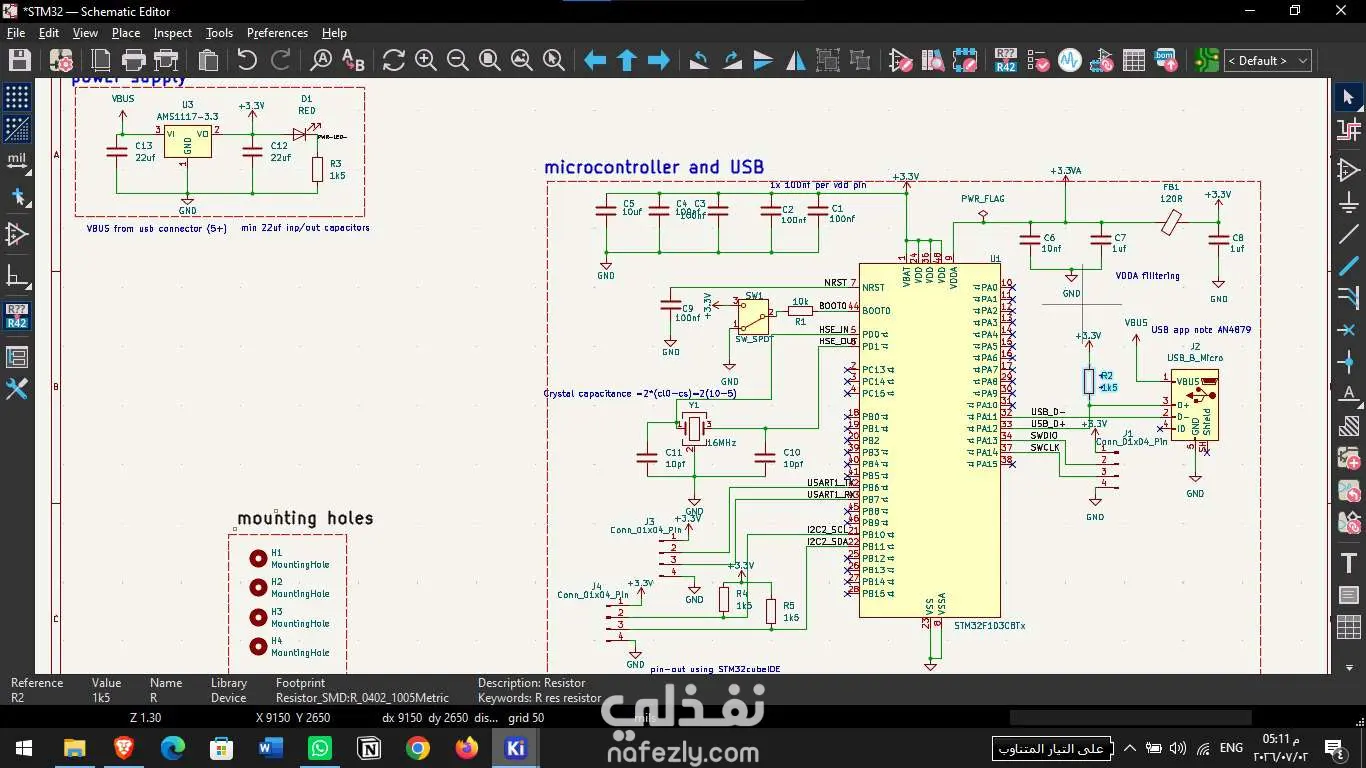Open the View menu
This screenshot has width=1366, height=768.
(85, 33)
